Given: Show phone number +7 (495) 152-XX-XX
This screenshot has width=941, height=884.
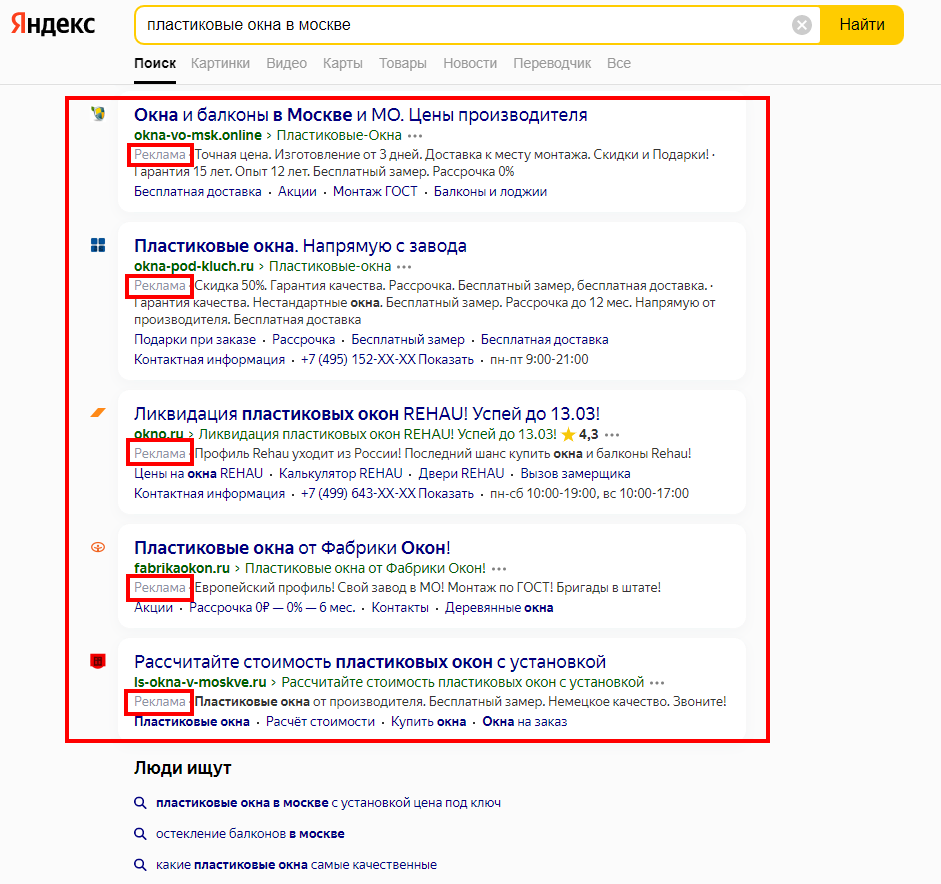Looking at the screenshot, I should (387, 359).
